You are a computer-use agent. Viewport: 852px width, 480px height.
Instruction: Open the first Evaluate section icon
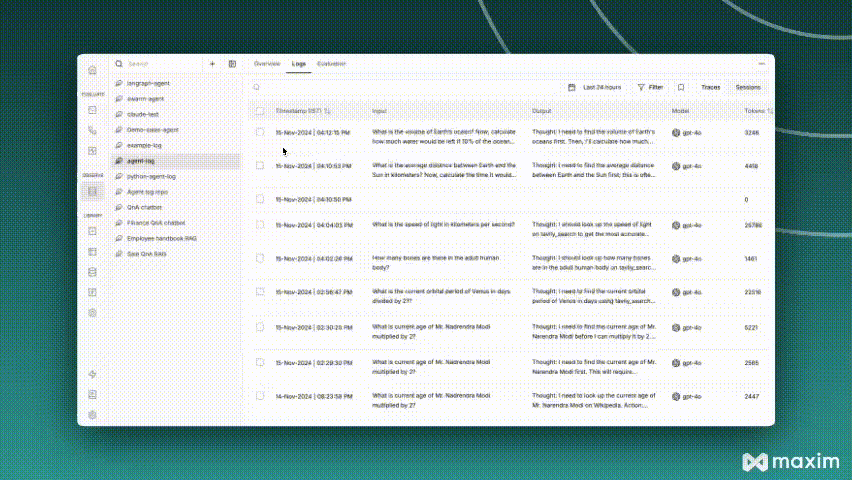pyautogui.click(x=92, y=110)
